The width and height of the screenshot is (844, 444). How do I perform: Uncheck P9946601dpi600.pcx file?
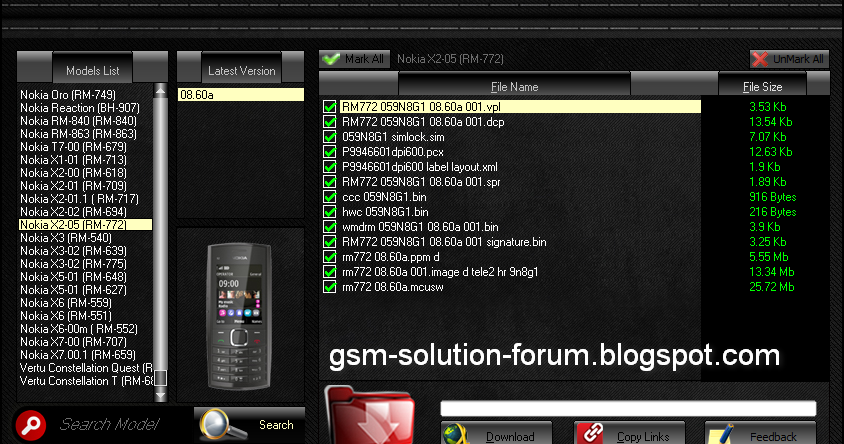[329, 152]
